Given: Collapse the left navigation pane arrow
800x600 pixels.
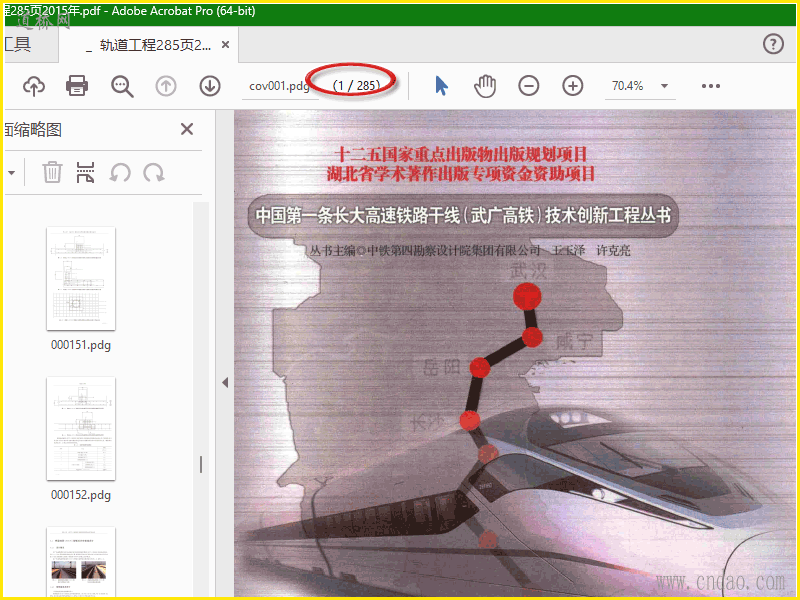Looking at the screenshot, I should point(225,383).
